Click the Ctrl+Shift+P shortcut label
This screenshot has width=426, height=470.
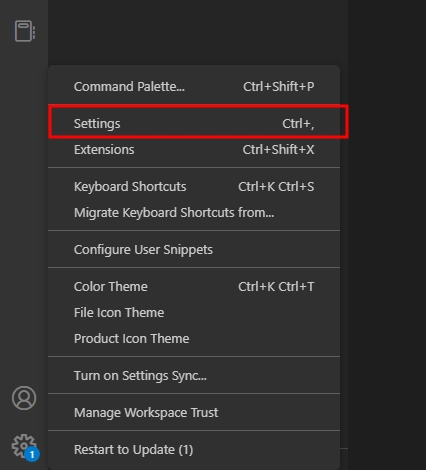(279, 87)
